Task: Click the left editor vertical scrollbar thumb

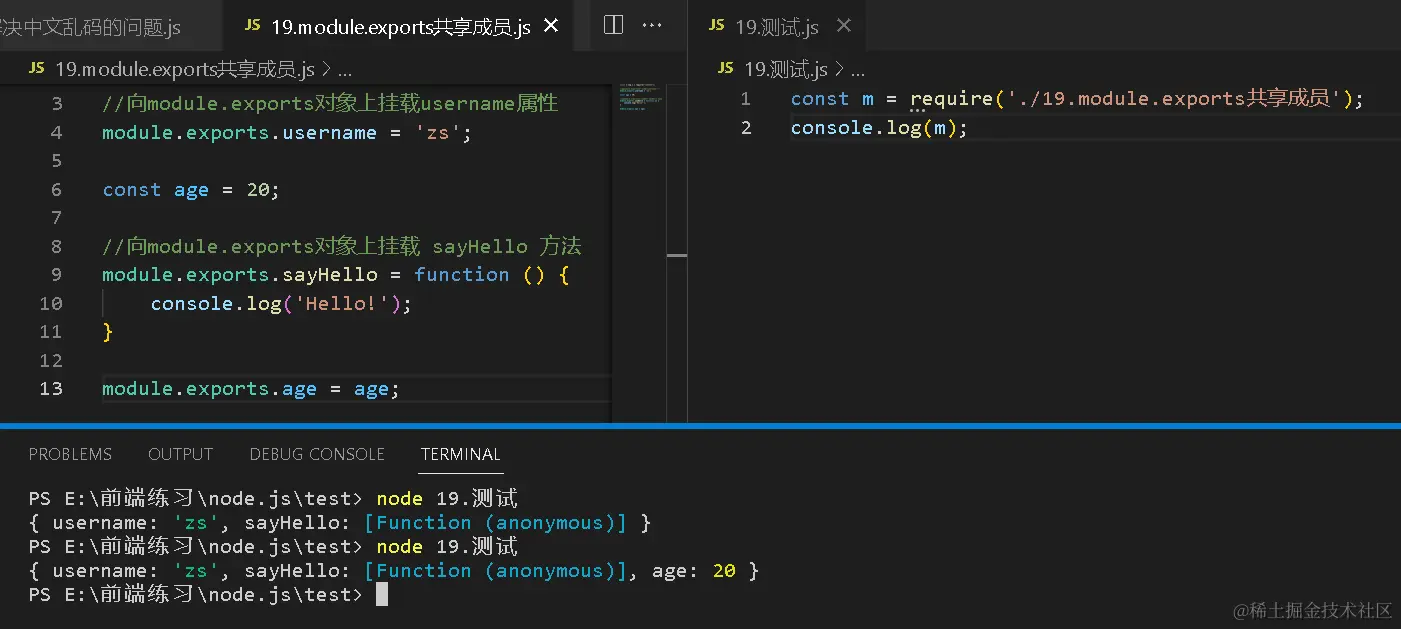Action: [677, 255]
